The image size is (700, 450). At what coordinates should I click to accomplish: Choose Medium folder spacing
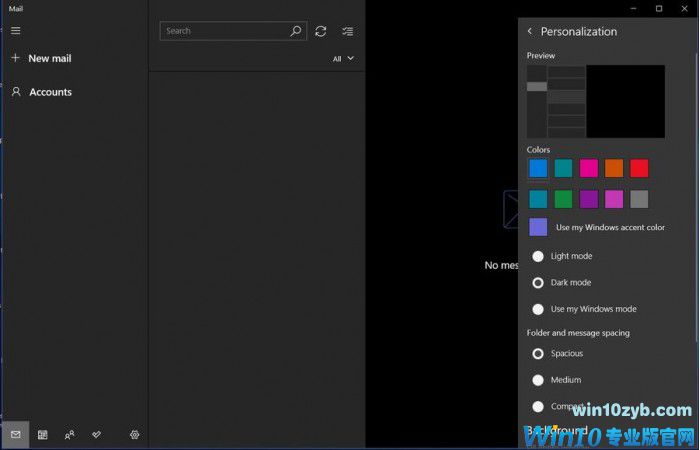[x=538, y=380]
